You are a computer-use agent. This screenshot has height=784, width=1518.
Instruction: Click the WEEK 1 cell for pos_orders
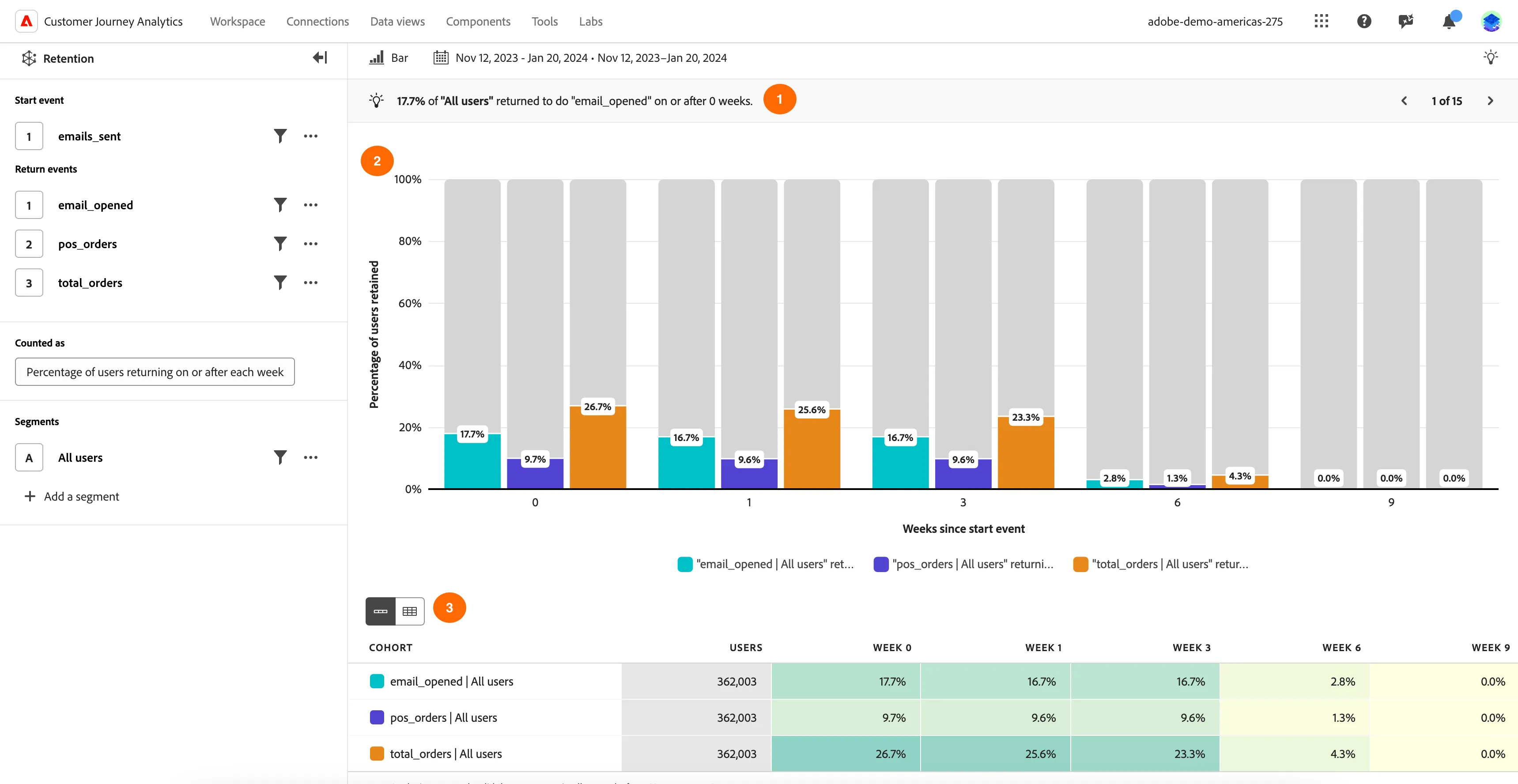click(x=995, y=718)
